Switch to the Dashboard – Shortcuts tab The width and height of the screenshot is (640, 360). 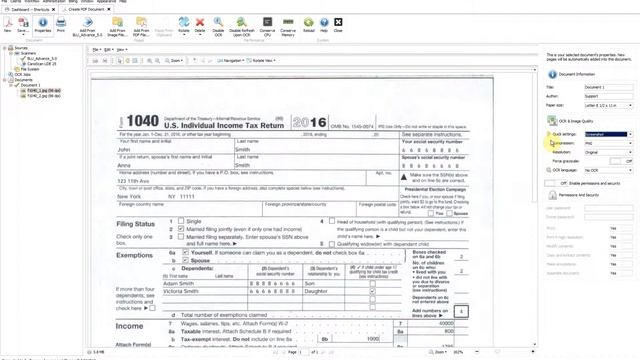30,9
